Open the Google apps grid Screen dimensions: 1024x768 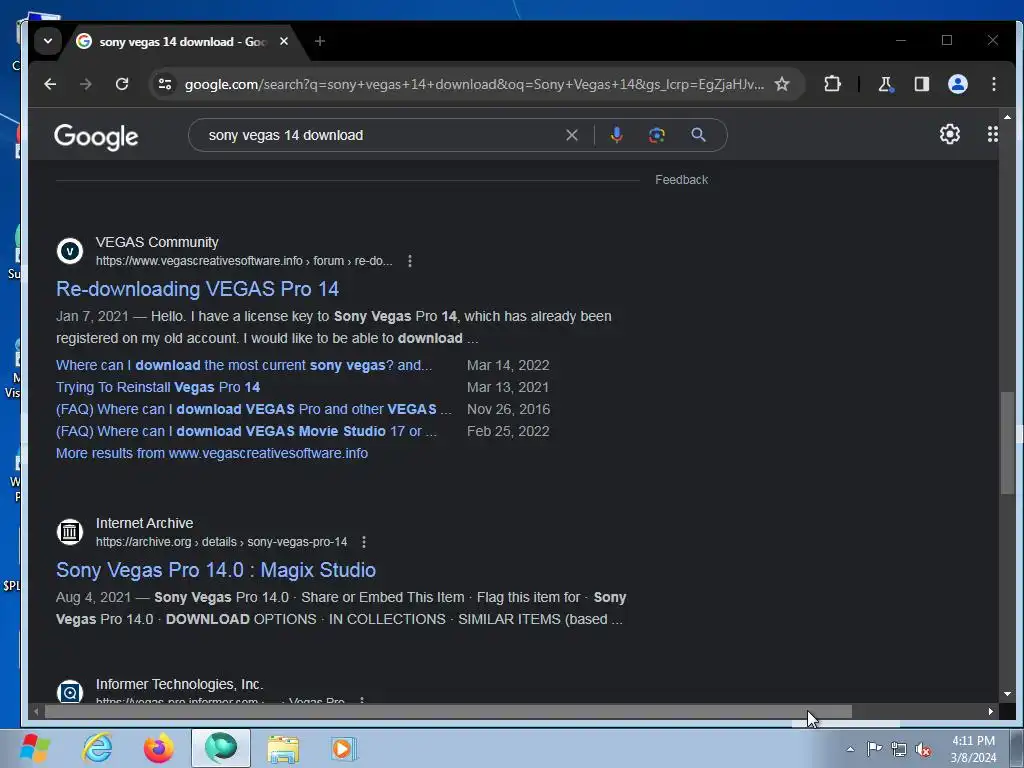click(x=993, y=134)
